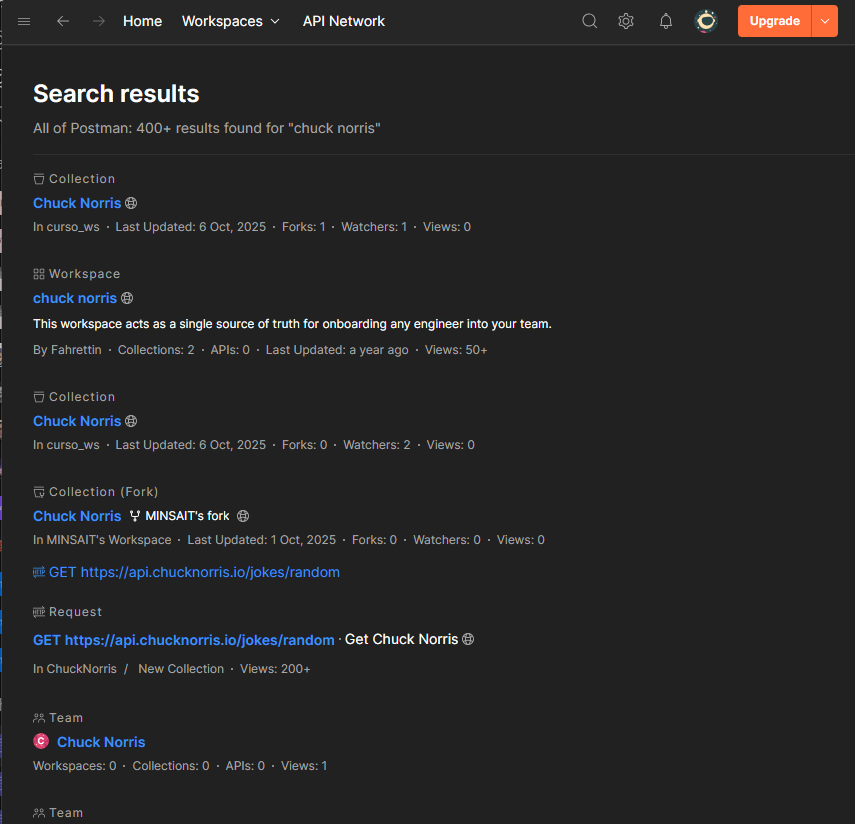Open the chuck norris workspace by Fahrettin

[75, 298]
